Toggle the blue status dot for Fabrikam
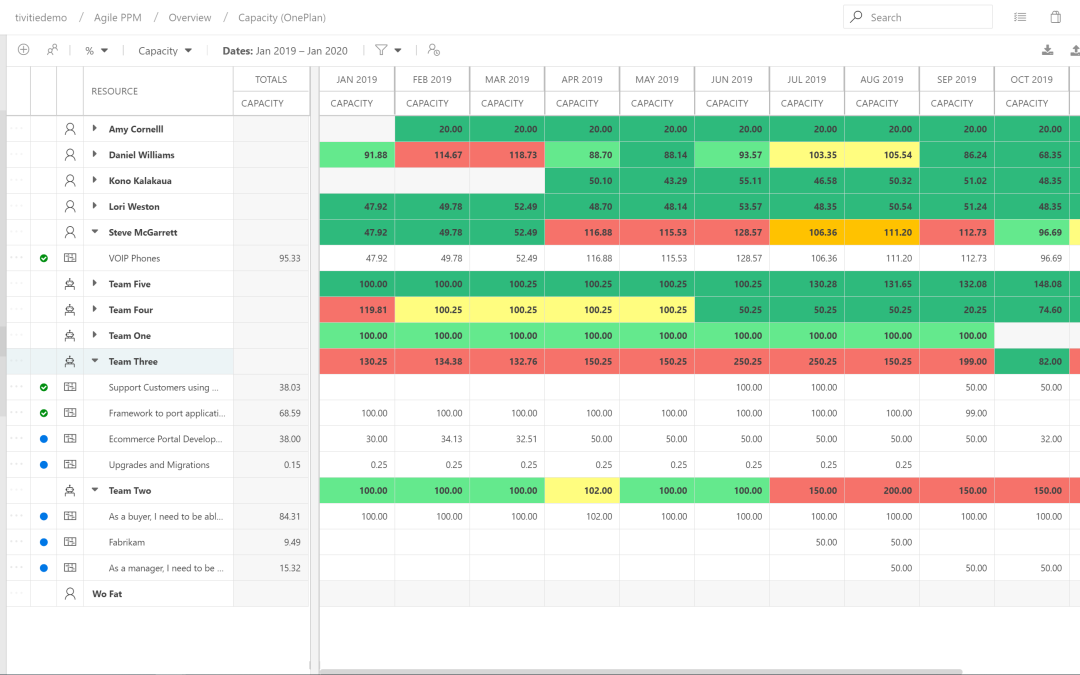This screenshot has height=675, width=1080. (42, 542)
